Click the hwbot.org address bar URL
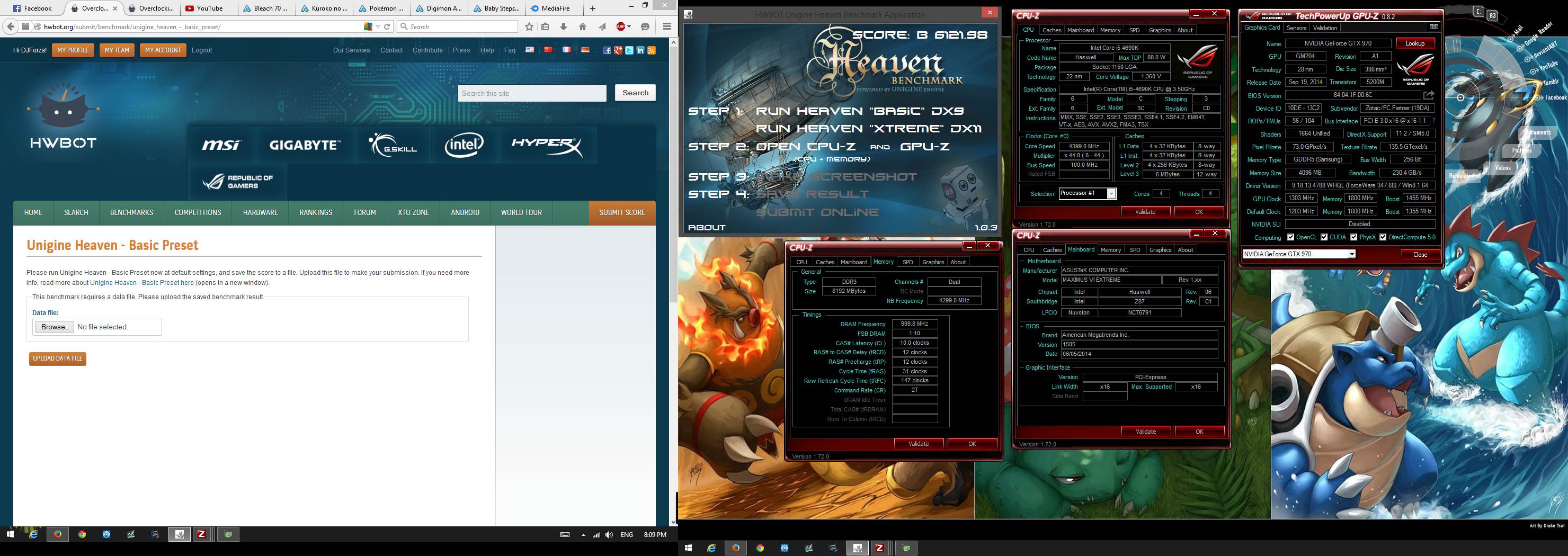This screenshot has height=556, width=1568. tap(132, 27)
